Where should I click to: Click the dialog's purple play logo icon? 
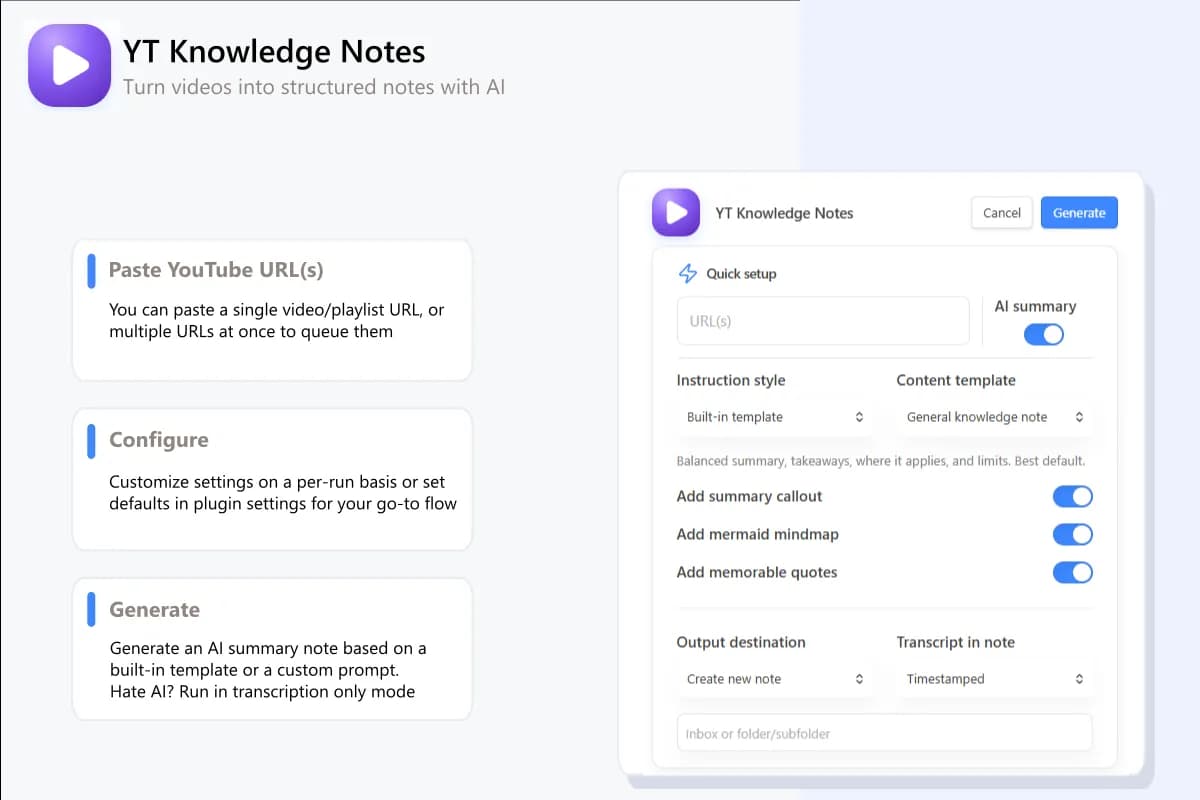(676, 212)
